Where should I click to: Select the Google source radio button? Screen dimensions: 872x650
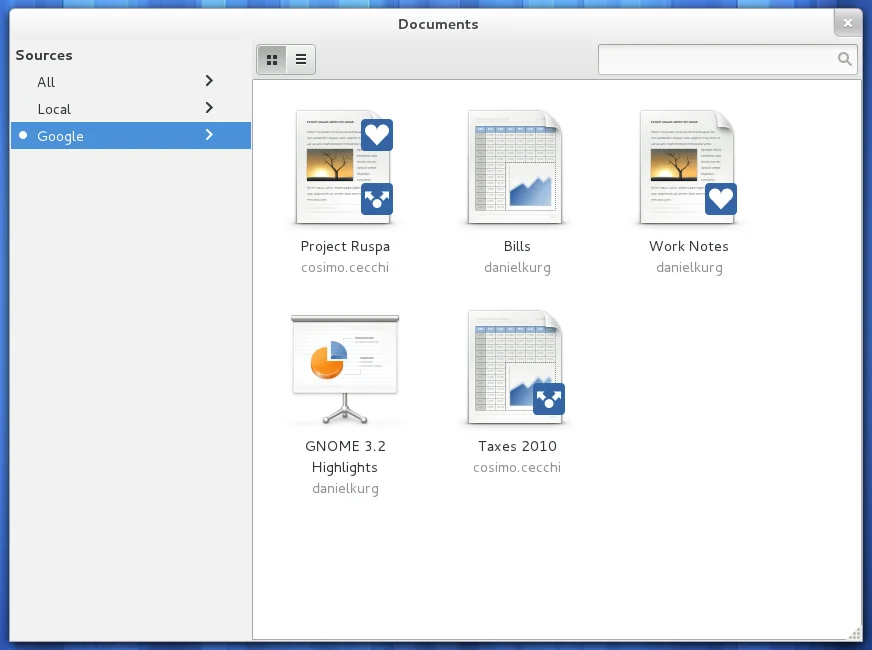pos(22,135)
